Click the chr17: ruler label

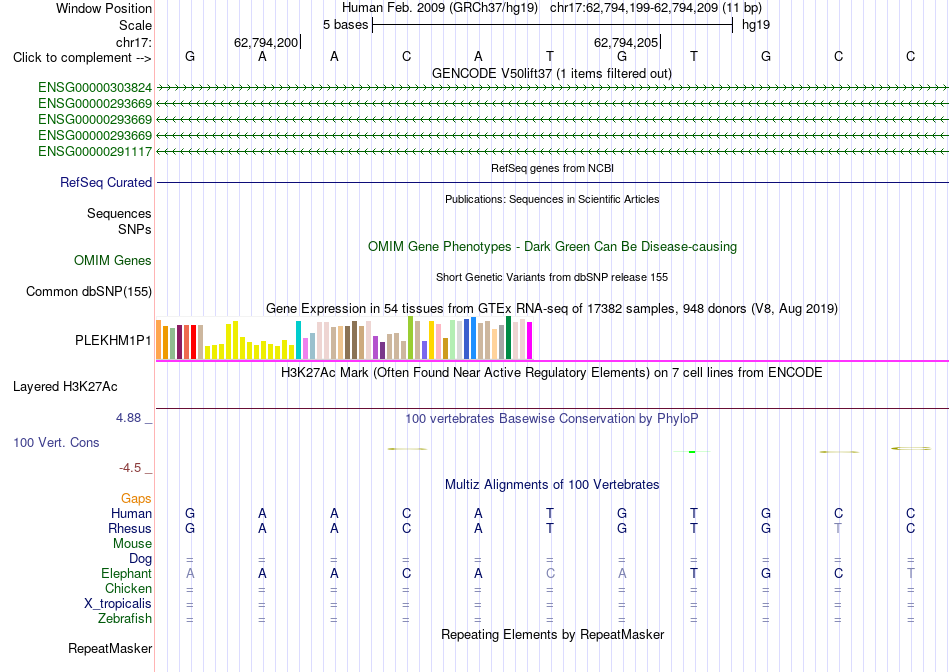pyautogui.click(x=133, y=42)
